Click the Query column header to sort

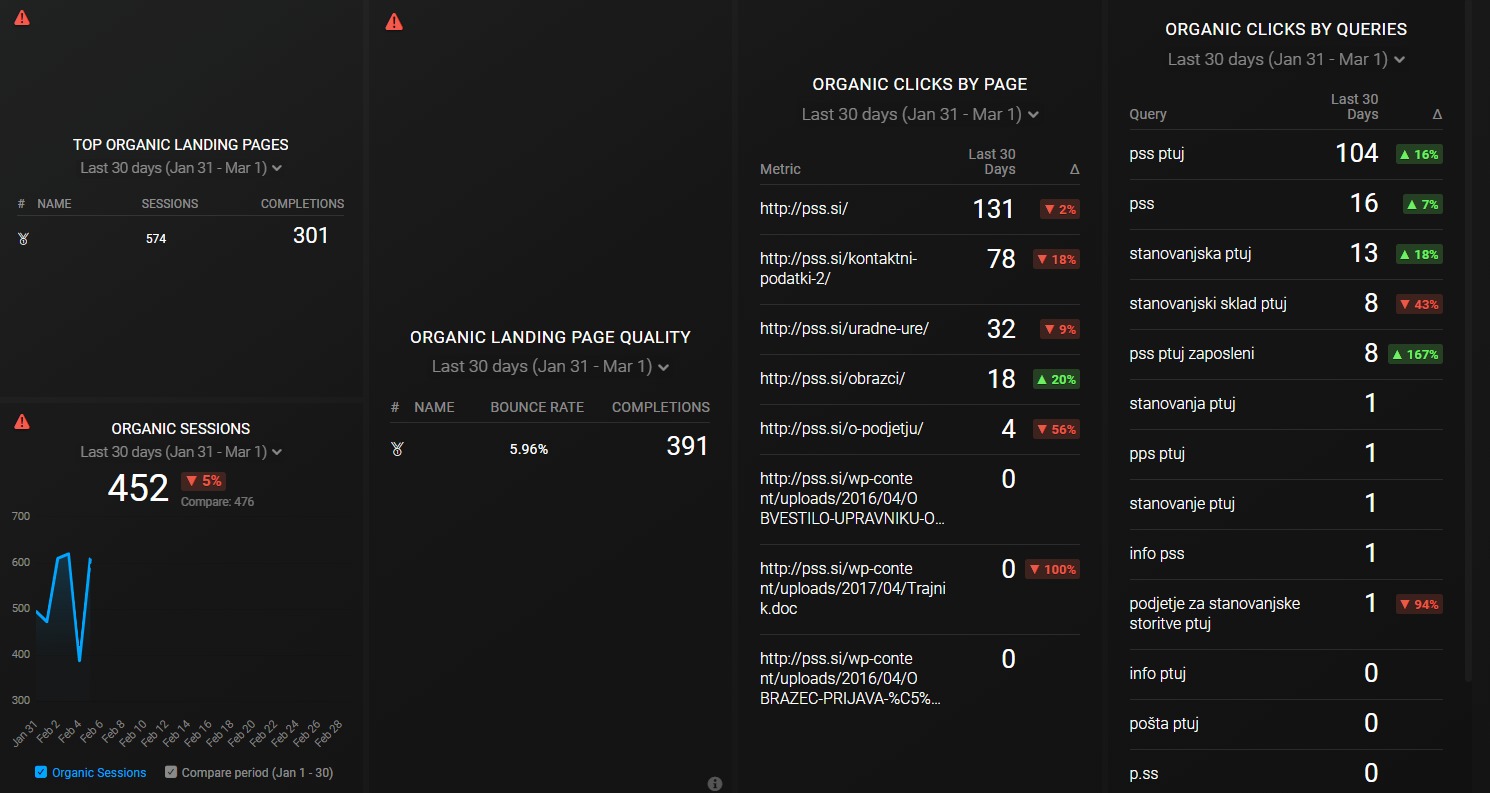pyautogui.click(x=1147, y=114)
